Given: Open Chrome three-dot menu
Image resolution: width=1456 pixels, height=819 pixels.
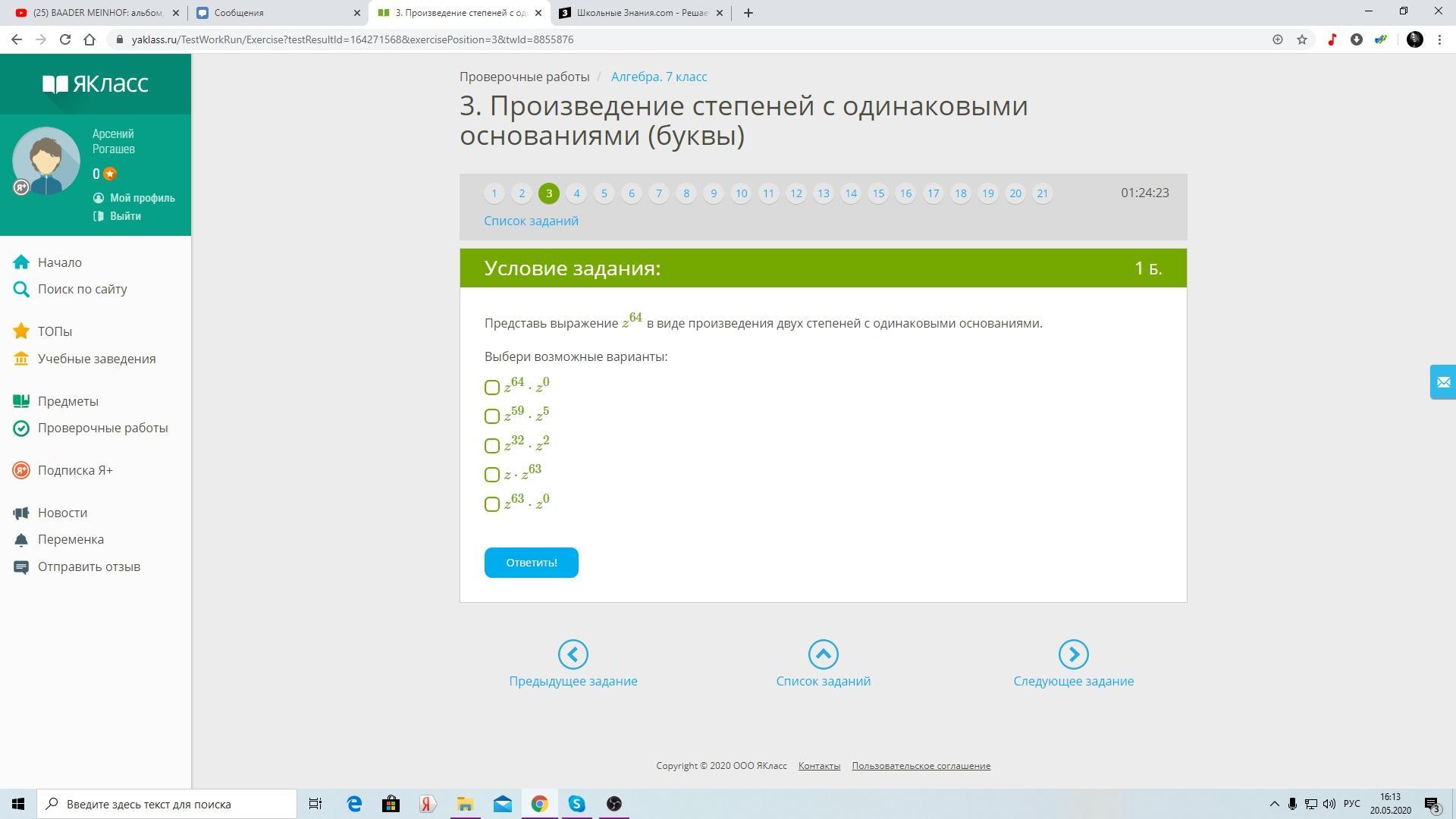Looking at the screenshot, I should [1439, 39].
